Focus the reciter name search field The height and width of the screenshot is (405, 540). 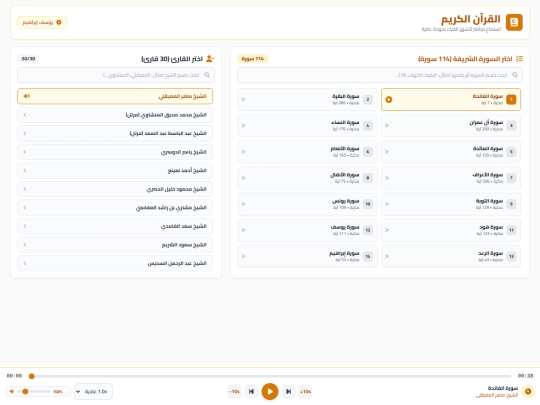116,75
